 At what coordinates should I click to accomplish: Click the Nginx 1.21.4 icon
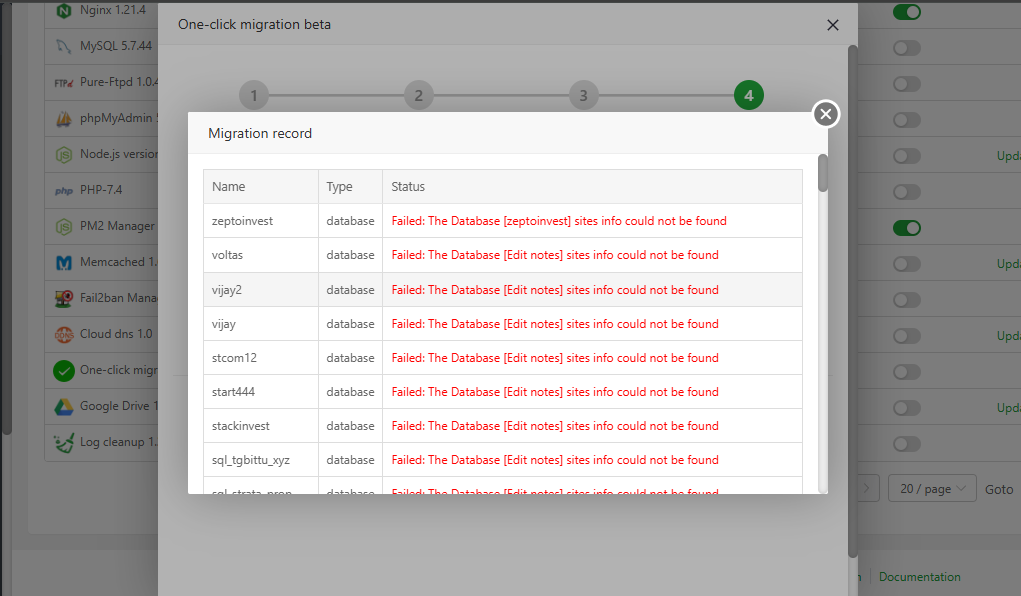click(64, 11)
